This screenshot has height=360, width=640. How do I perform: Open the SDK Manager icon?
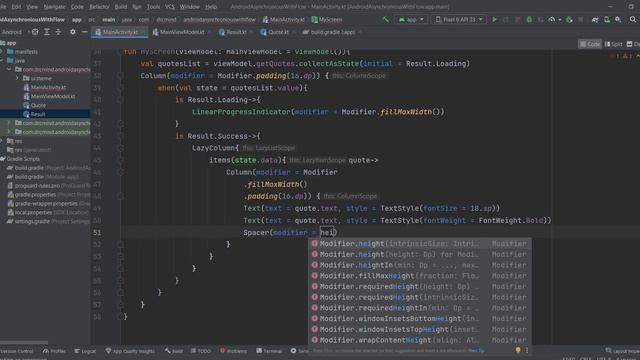point(618,19)
